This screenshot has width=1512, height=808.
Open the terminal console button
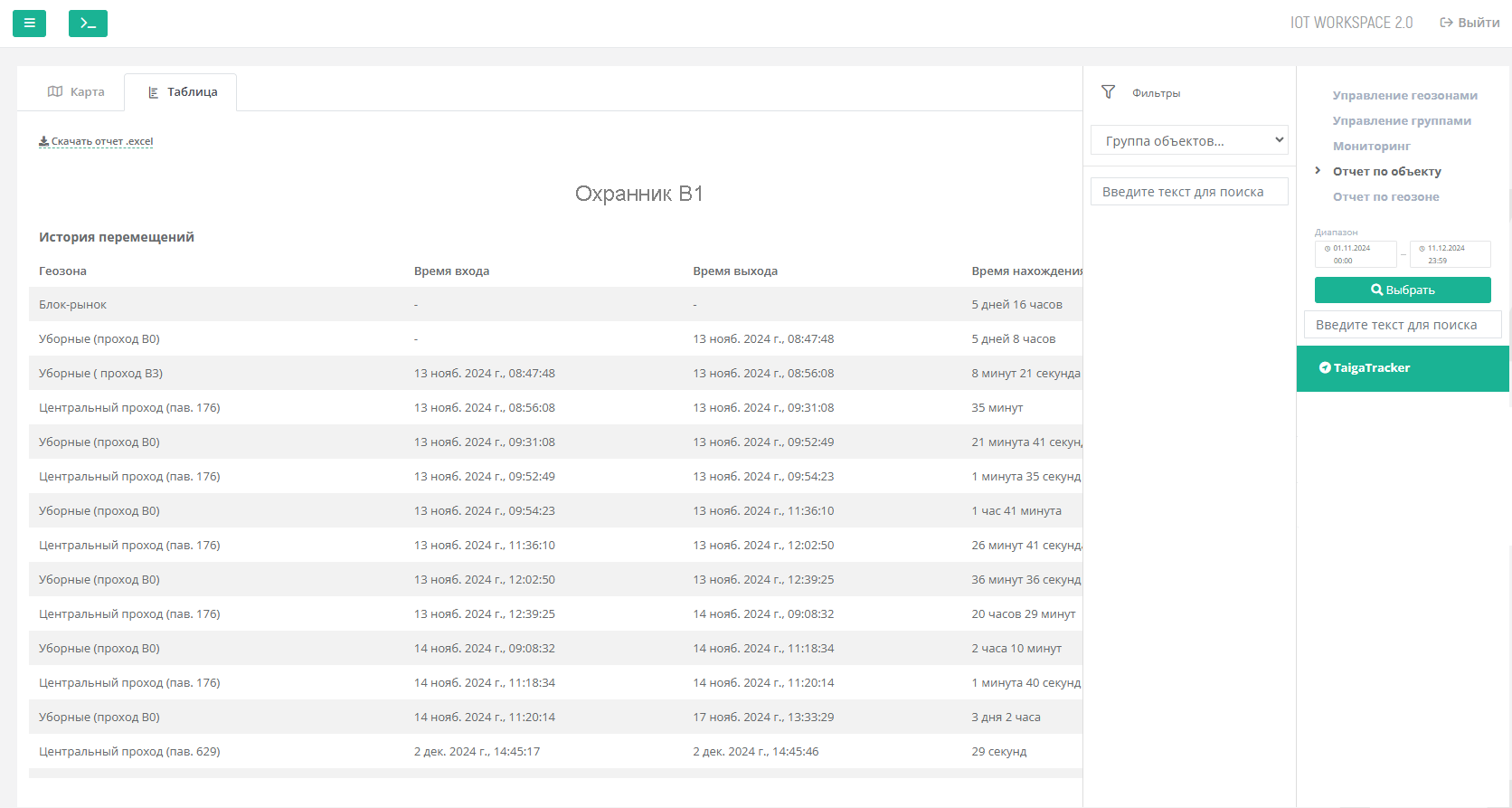coord(88,24)
